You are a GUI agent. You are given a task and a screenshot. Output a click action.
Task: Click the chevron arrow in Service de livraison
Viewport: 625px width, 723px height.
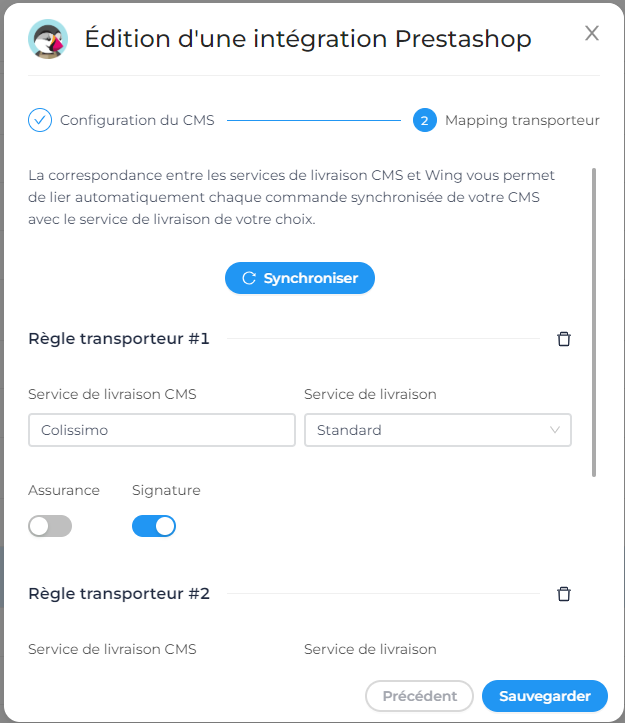pyautogui.click(x=555, y=430)
